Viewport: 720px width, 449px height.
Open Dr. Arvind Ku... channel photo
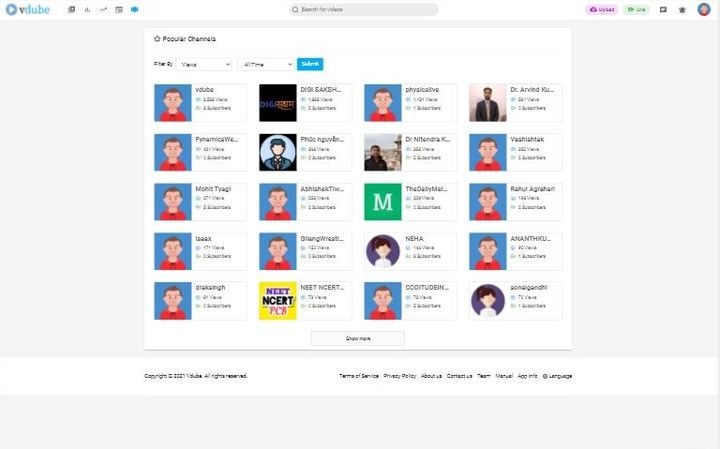coord(488,102)
